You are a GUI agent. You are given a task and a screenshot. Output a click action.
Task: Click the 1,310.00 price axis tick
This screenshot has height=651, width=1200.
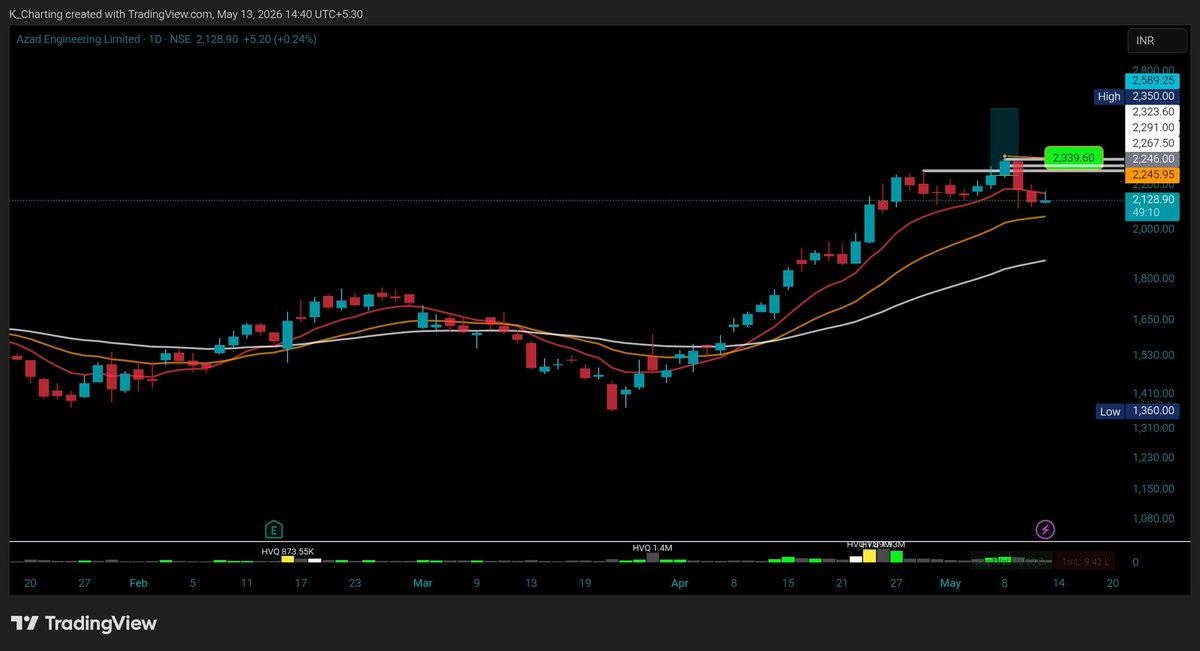[1153, 428]
